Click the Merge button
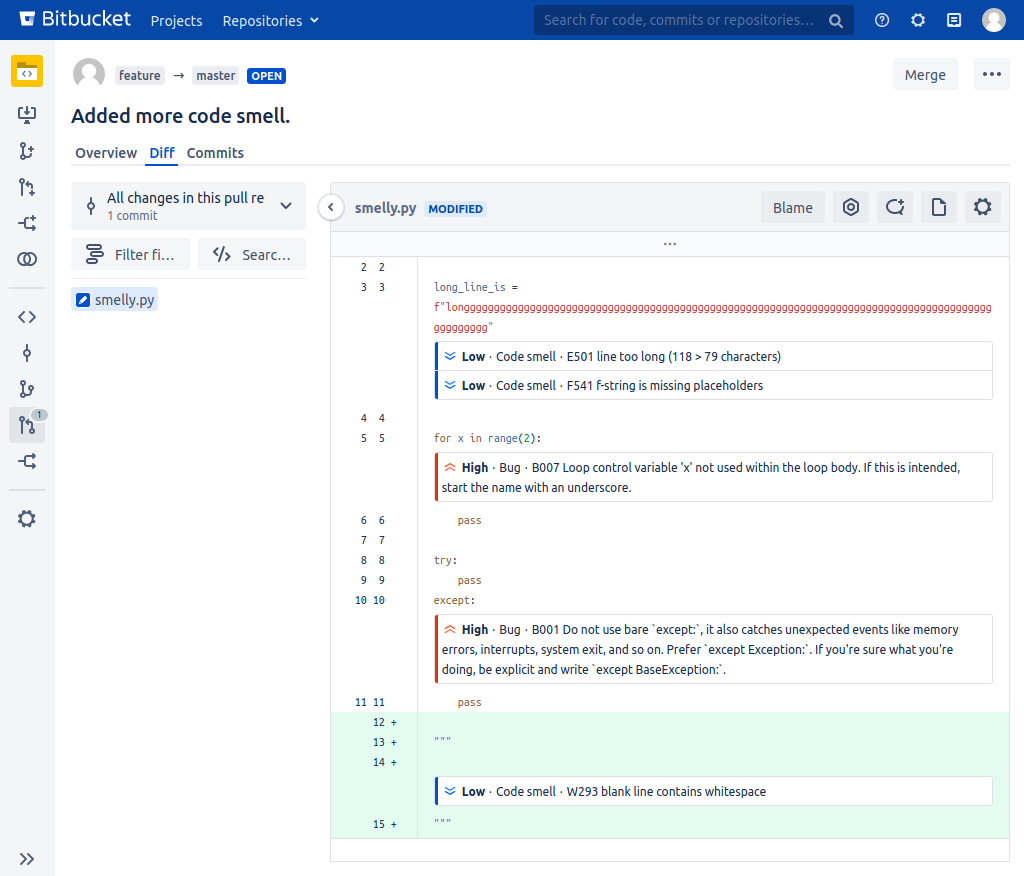Image resolution: width=1024 pixels, height=876 pixels. [924, 74]
